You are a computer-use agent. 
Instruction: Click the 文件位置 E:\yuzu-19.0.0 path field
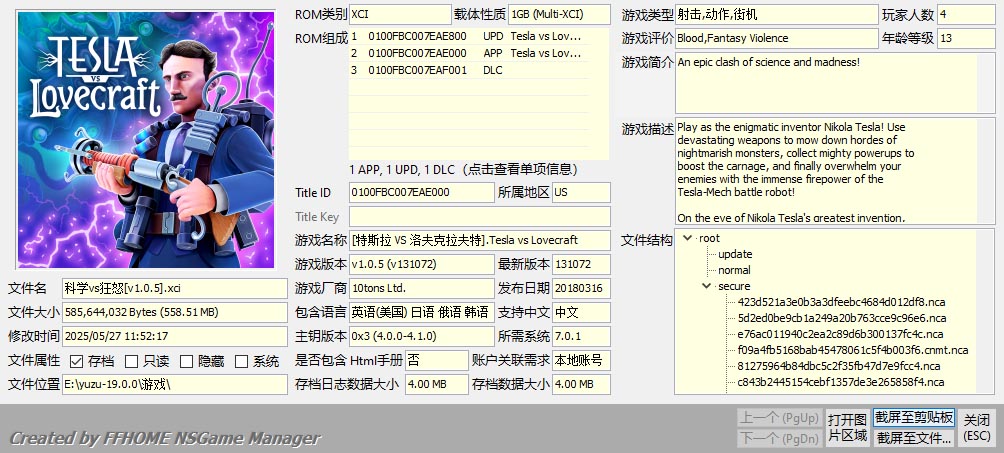(x=175, y=384)
